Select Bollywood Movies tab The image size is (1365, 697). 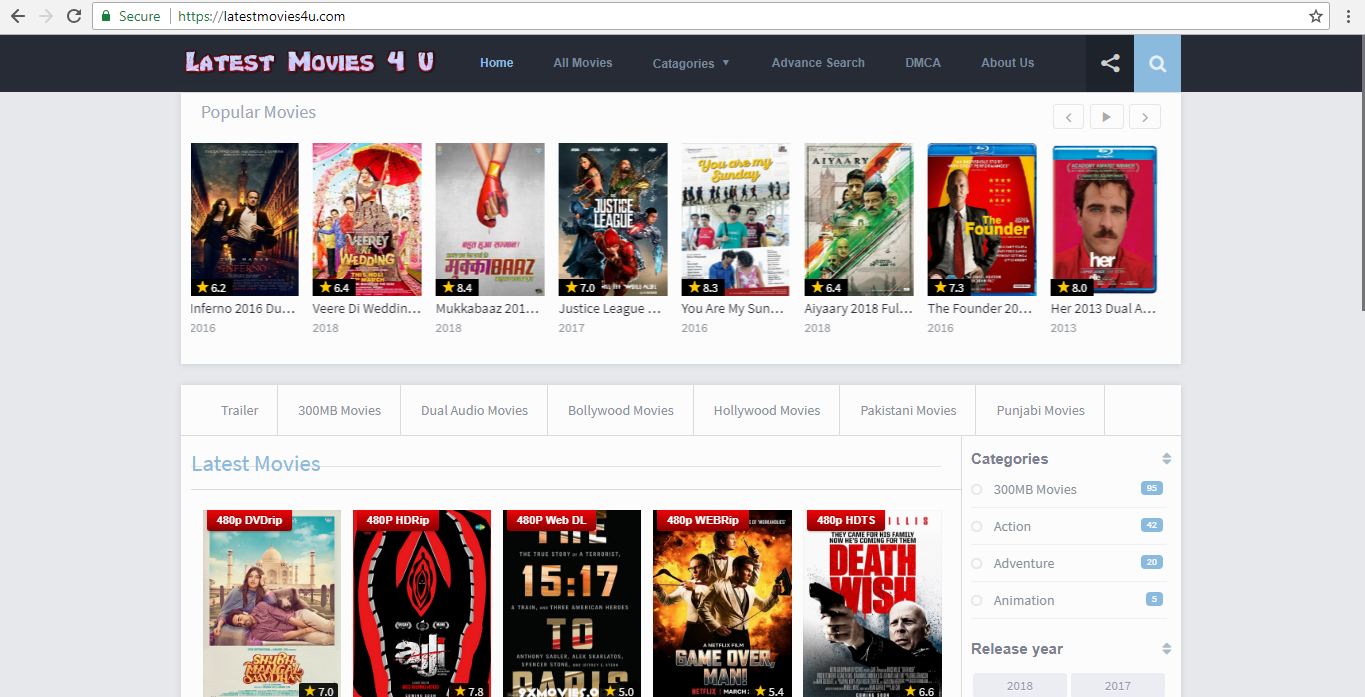[621, 410]
